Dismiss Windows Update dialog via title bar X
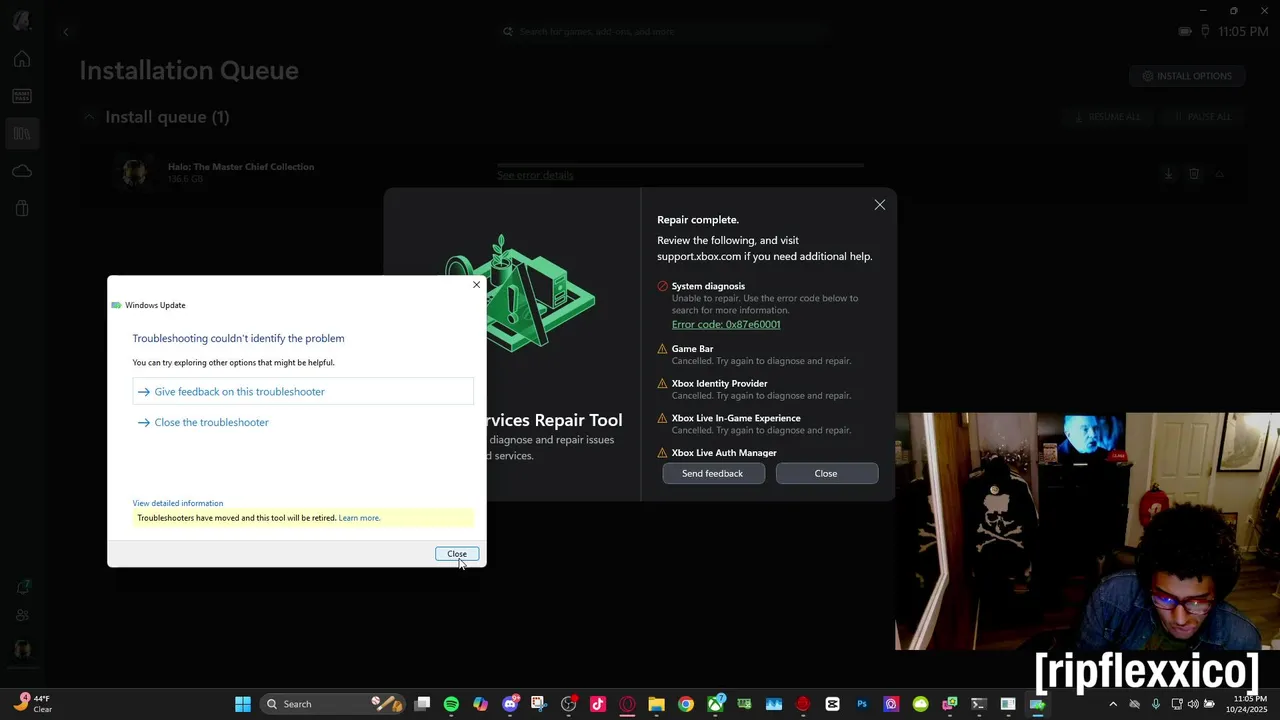The height and width of the screenshot is (720, 1280). (476, 285)
